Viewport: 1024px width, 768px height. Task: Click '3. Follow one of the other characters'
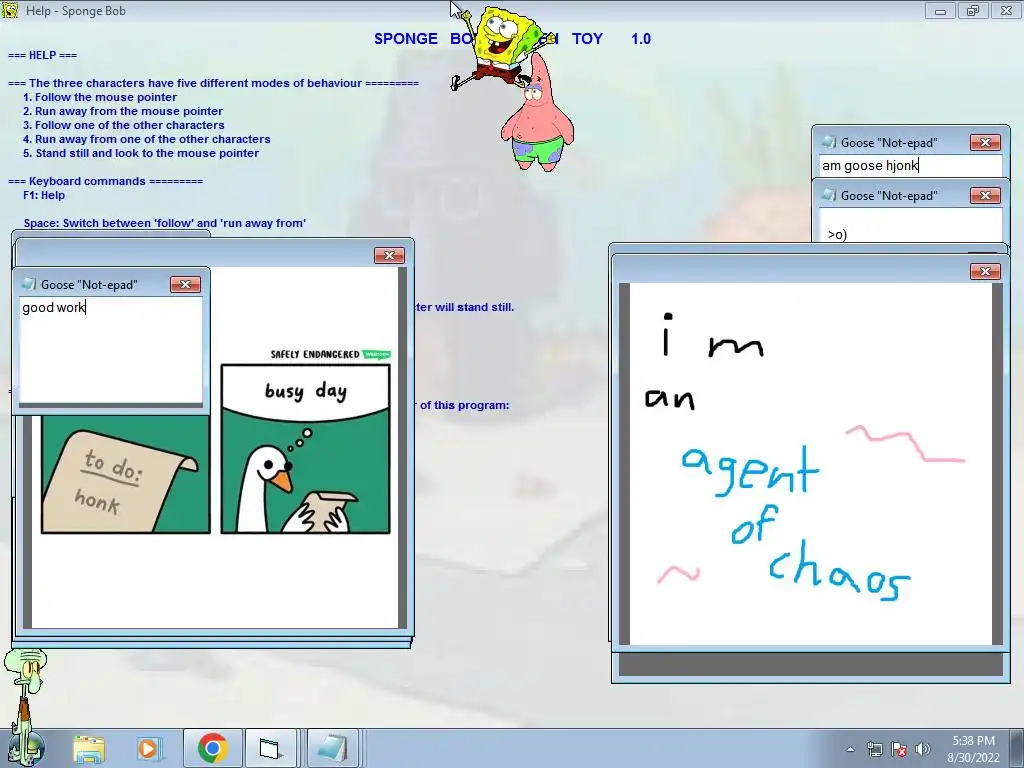pyautogui.click(x=123, y=125)
